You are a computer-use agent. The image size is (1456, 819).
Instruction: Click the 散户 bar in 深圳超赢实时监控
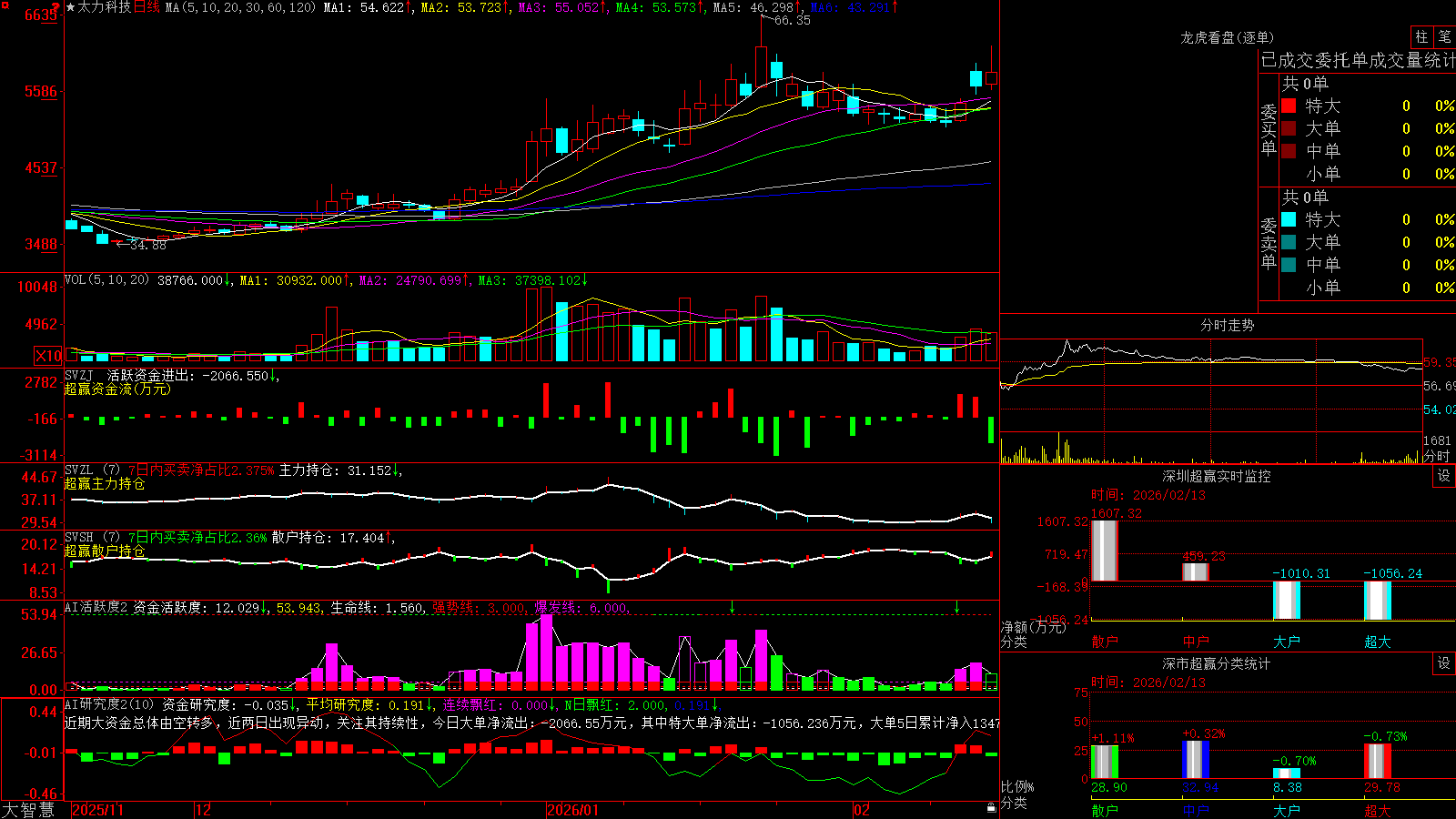(1104, 551)
